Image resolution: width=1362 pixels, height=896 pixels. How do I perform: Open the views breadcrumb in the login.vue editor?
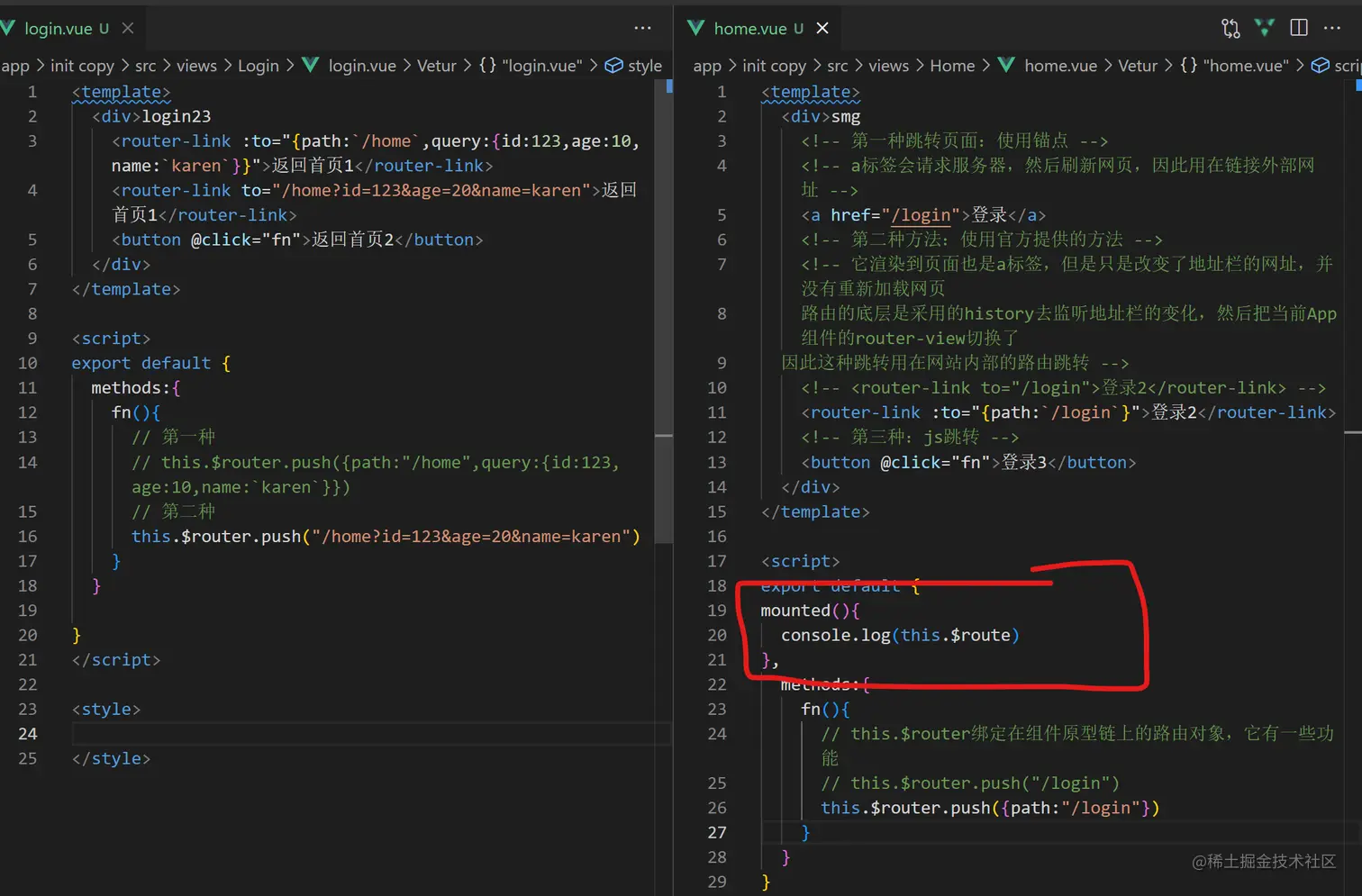coord(196,66)
